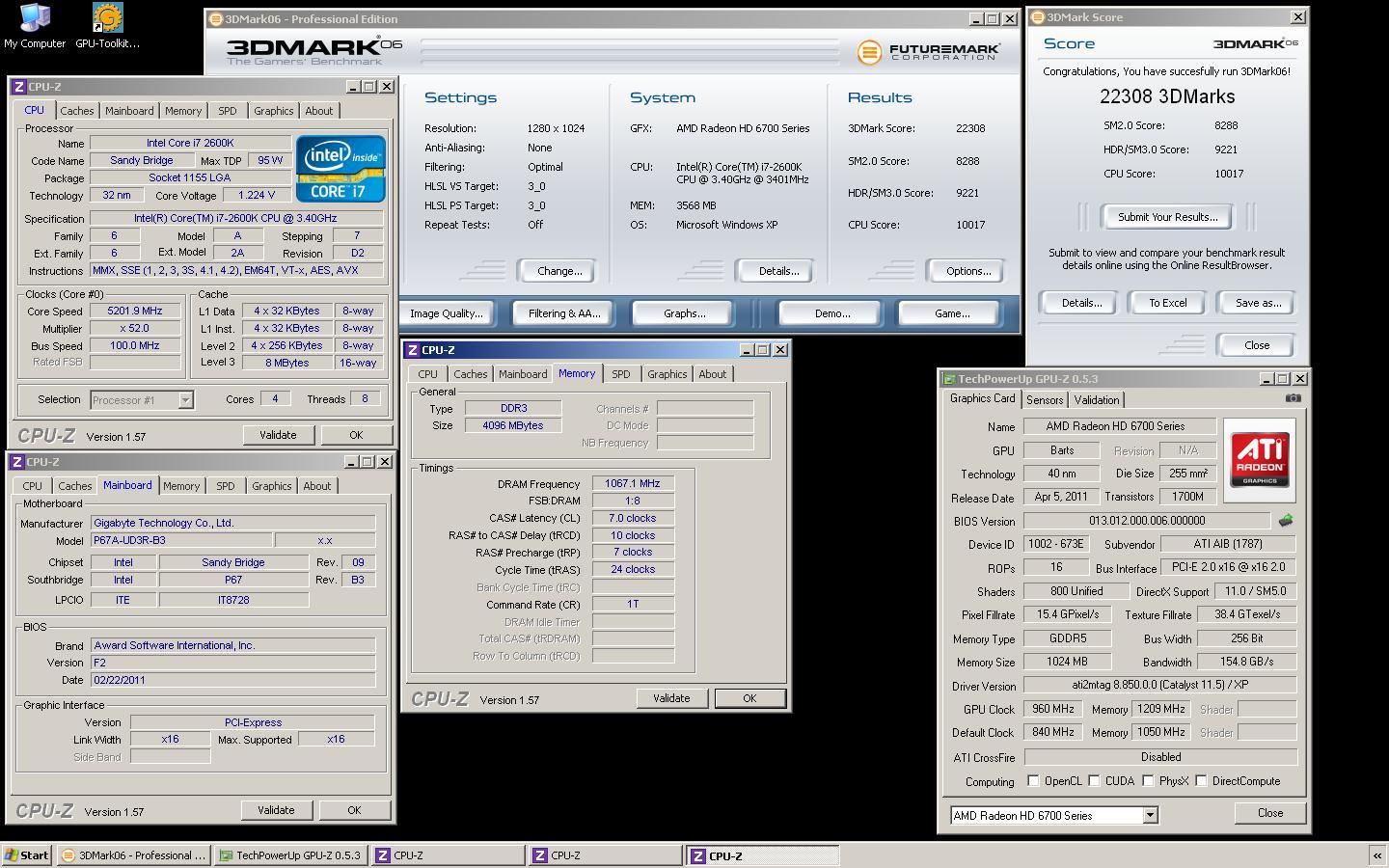
Task: Toggle CUDA checkbox in GPU-Z
Action: click(1094, 781)
